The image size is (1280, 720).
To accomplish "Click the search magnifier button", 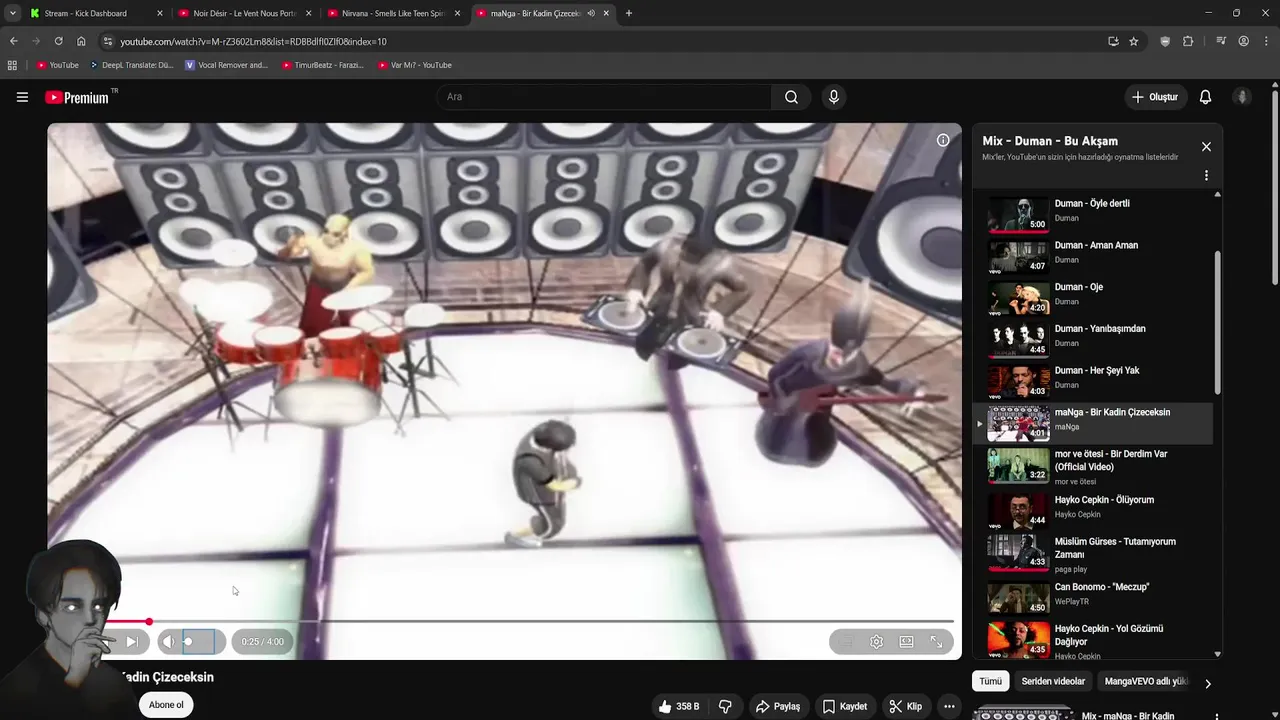I will pyautogui.click(x=791, y=97).
